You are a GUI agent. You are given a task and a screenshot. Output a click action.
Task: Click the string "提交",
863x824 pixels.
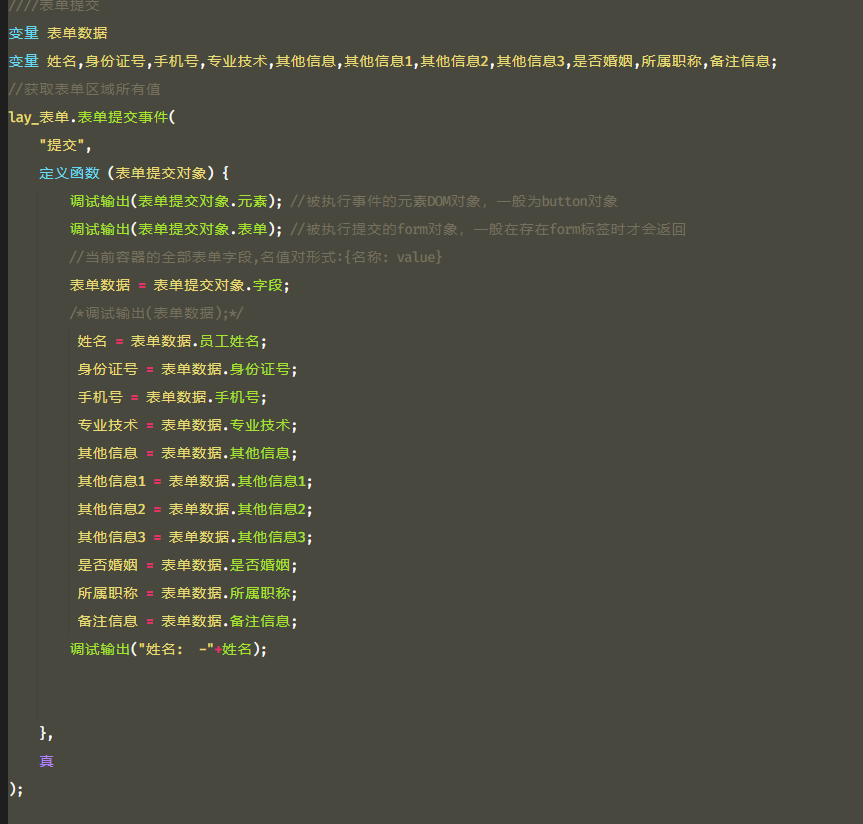coord(65,145)
